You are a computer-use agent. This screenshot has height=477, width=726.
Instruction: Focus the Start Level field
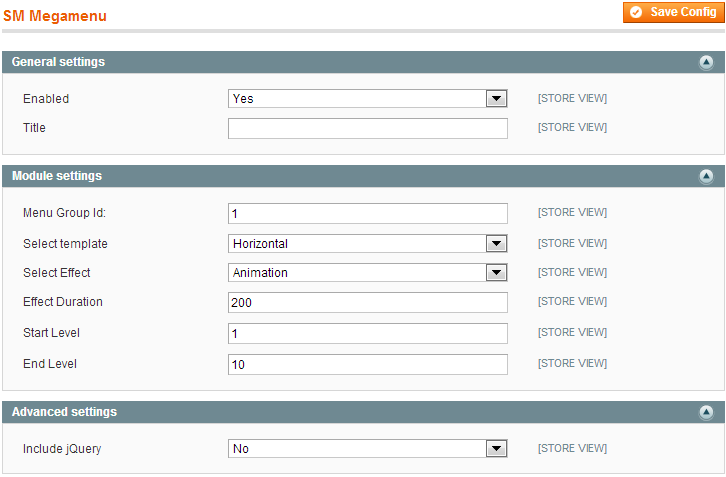(x=368, y=333)
